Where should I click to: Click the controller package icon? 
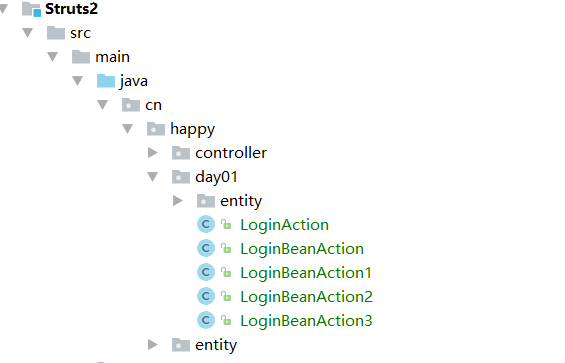coord(181,153)
